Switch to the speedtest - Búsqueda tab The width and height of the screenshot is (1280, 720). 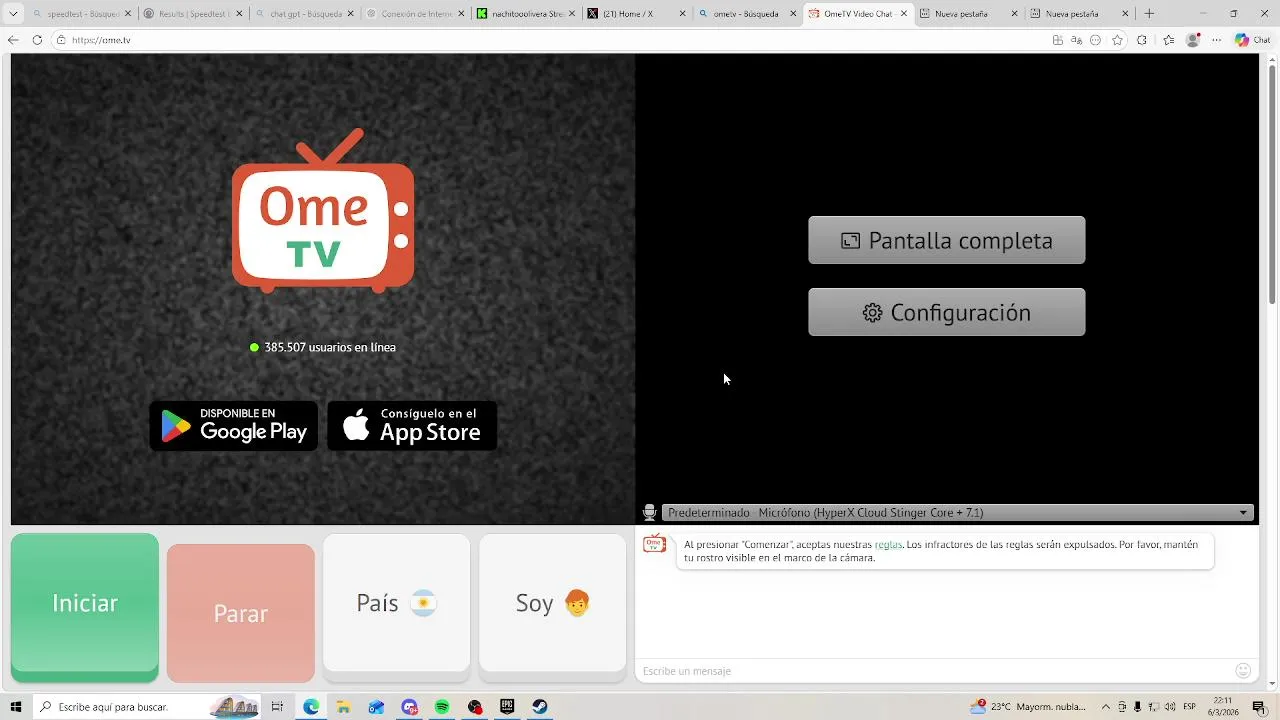tap(80, 14)
